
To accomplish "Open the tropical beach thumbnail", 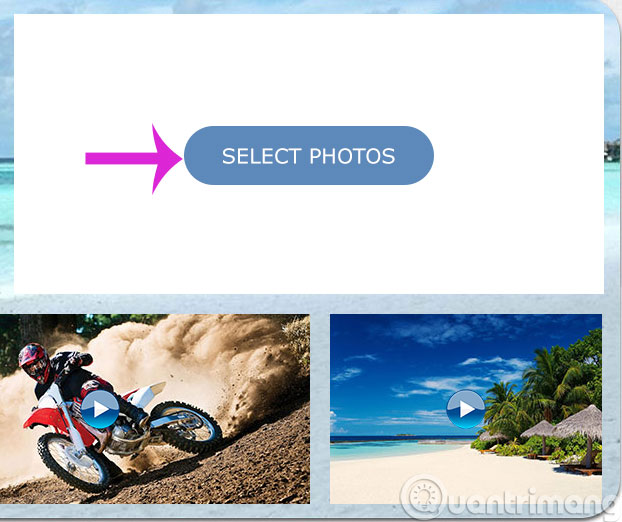I will pyautogui.click(x=466, y=409).
